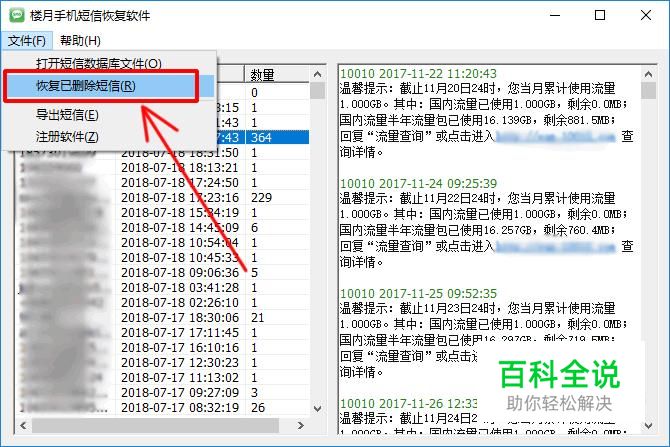
Task: Select row 2018-07-18 03:41:28
Action: pyautogui.click(x=162, y=288)
